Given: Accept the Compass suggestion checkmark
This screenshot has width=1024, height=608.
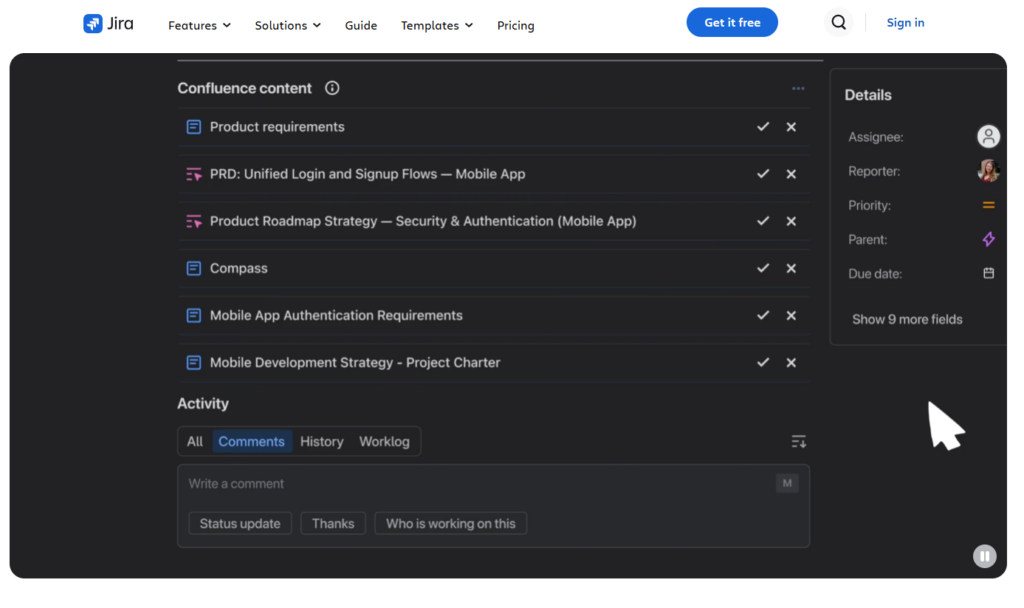Looking at the screenshot, I should pyautogui.click(x=763, y=268).
